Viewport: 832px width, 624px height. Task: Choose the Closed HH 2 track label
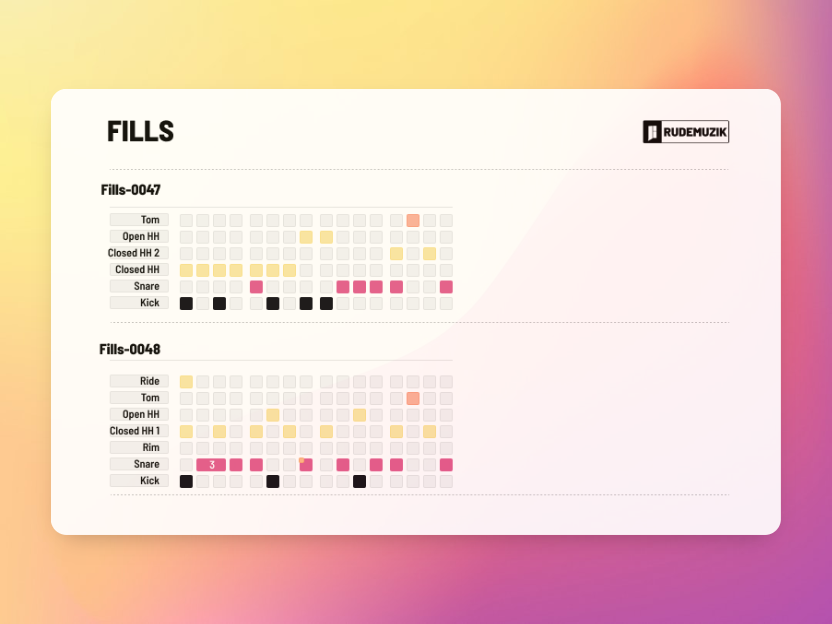pyautogui.click(x=140, y=253)
